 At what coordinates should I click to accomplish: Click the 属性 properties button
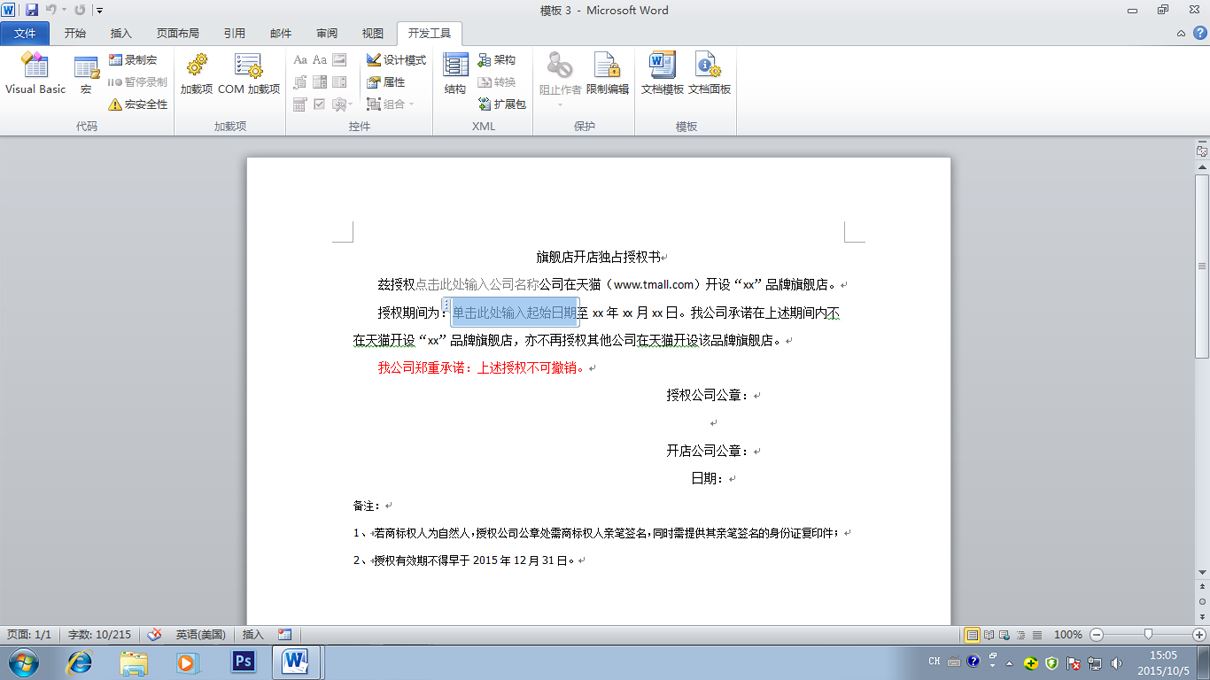click(x=385, y=82)
